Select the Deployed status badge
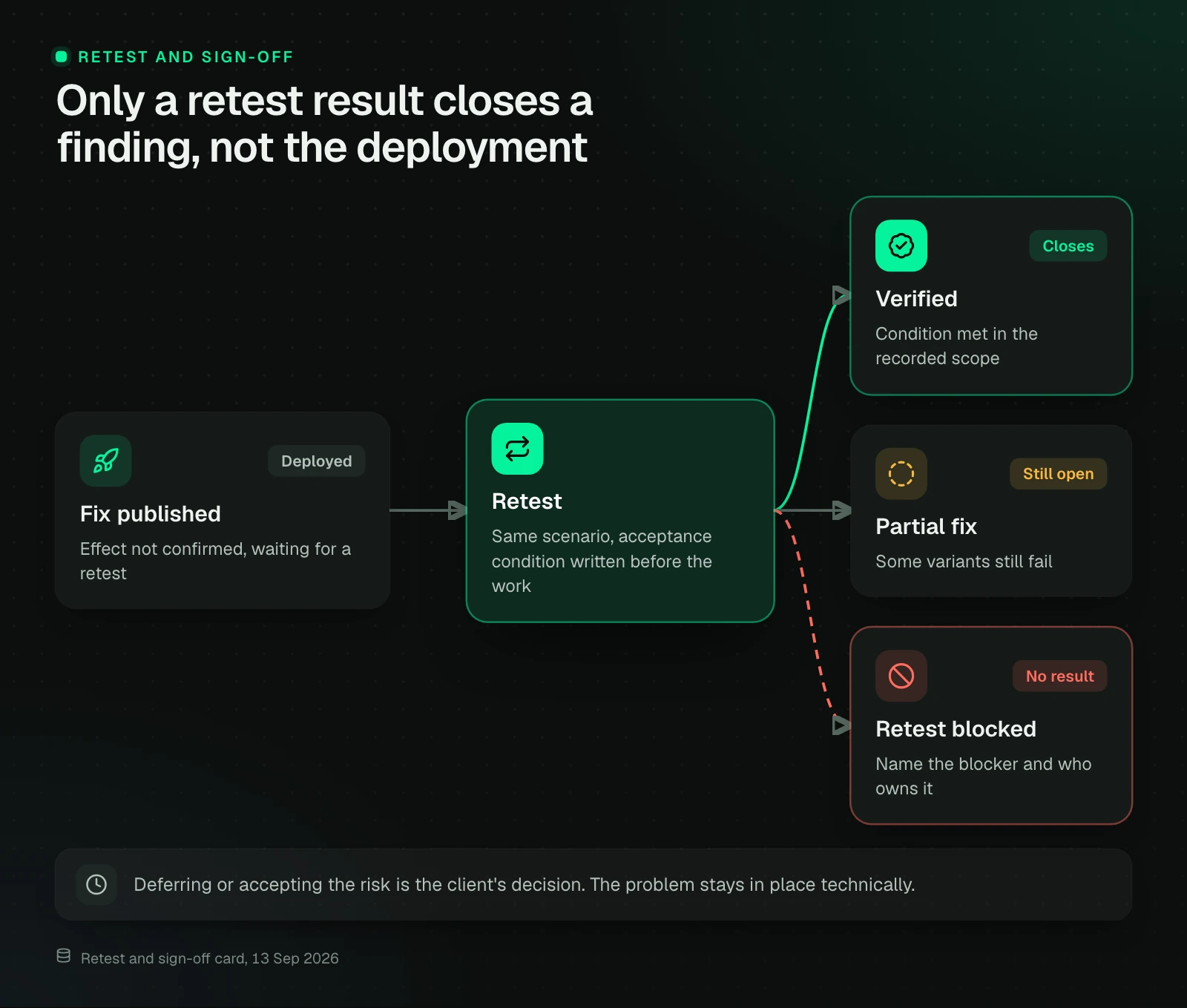The image size is (1187, 1008). point(317,461)
